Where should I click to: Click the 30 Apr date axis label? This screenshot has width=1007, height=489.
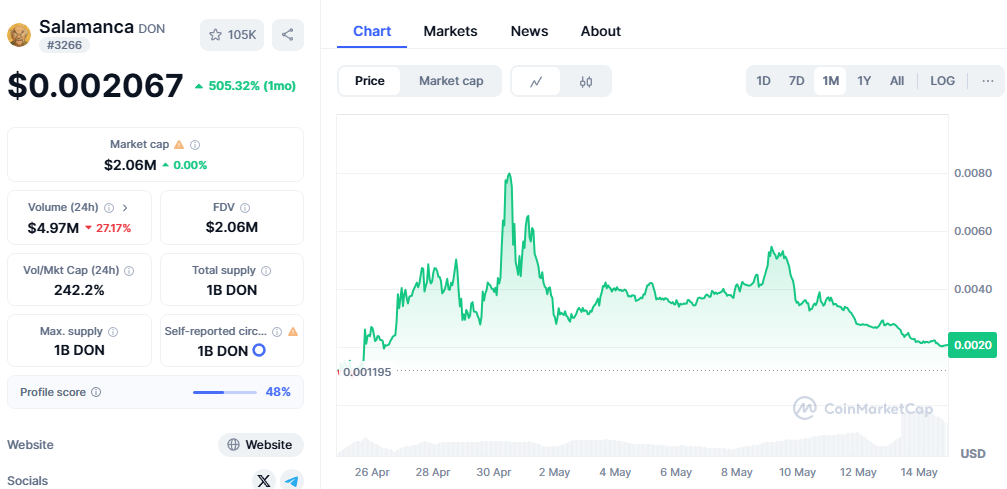tap(493, 472)
